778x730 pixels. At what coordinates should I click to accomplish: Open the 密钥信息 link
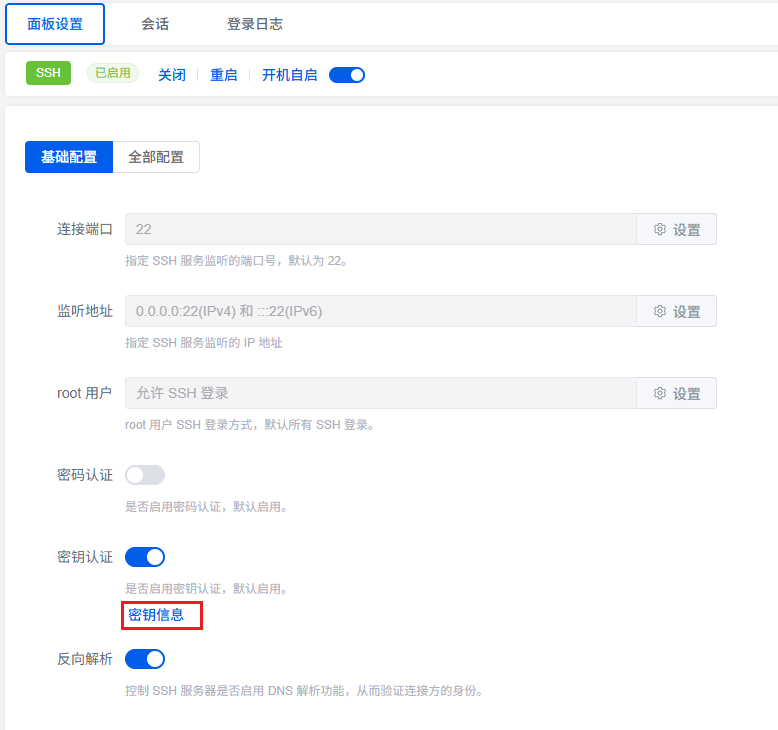(157, 615)
